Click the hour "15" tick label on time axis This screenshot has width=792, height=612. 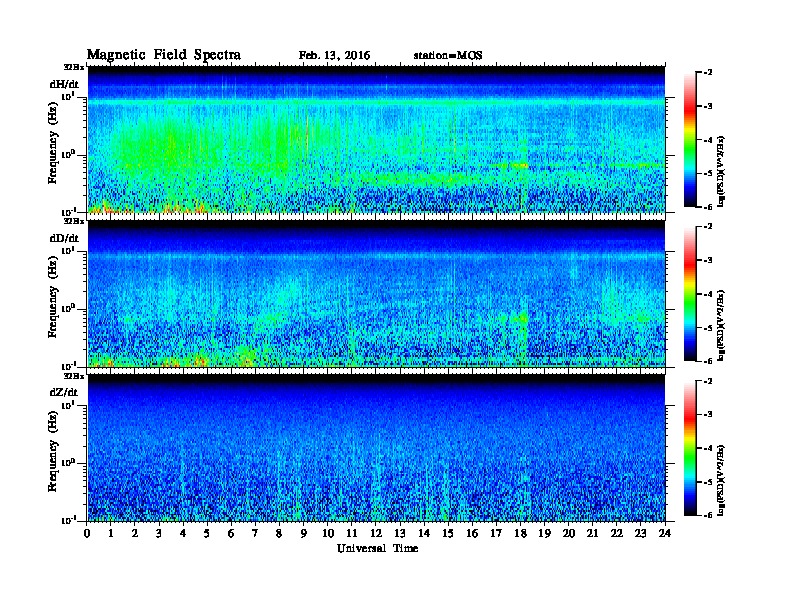coord(449,534)
